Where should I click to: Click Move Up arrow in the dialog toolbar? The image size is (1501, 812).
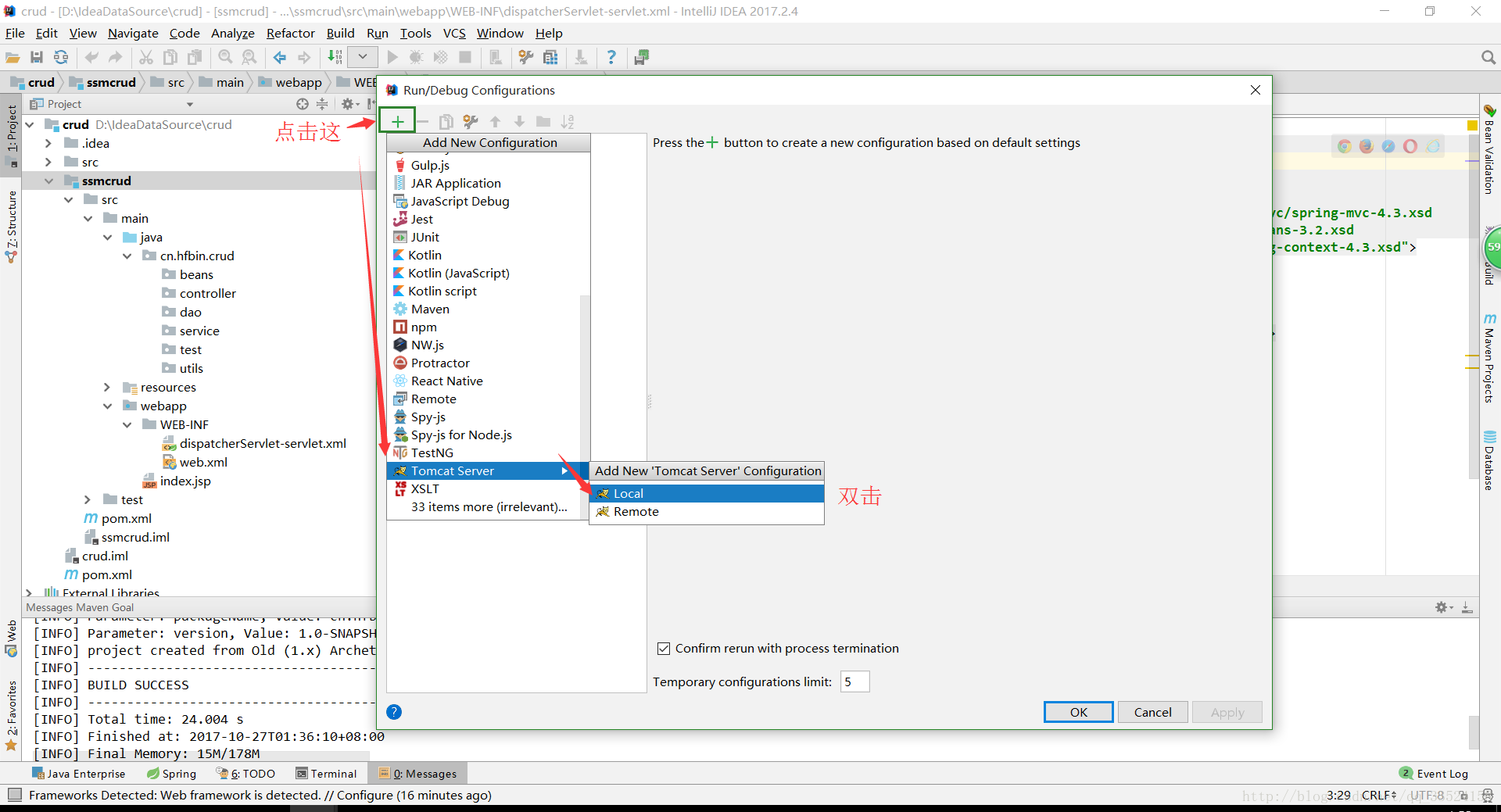pos(495,121)
